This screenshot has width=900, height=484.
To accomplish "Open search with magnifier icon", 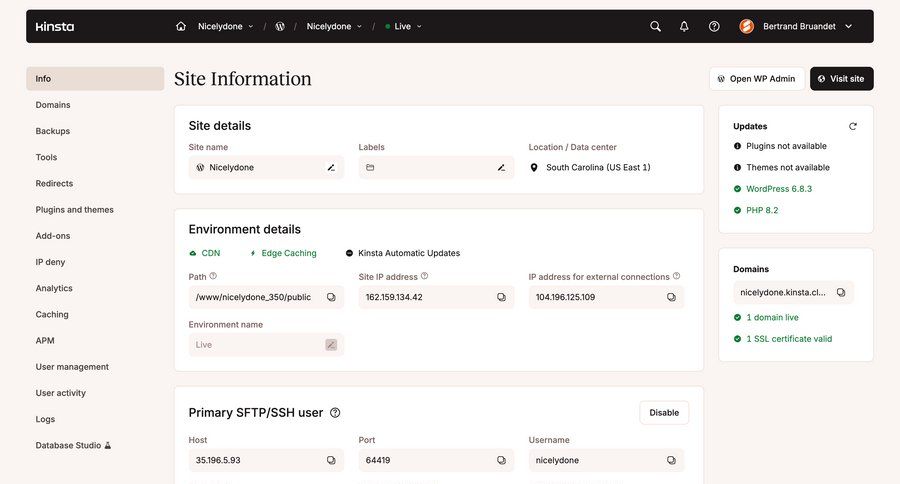I will pos(655,26).
